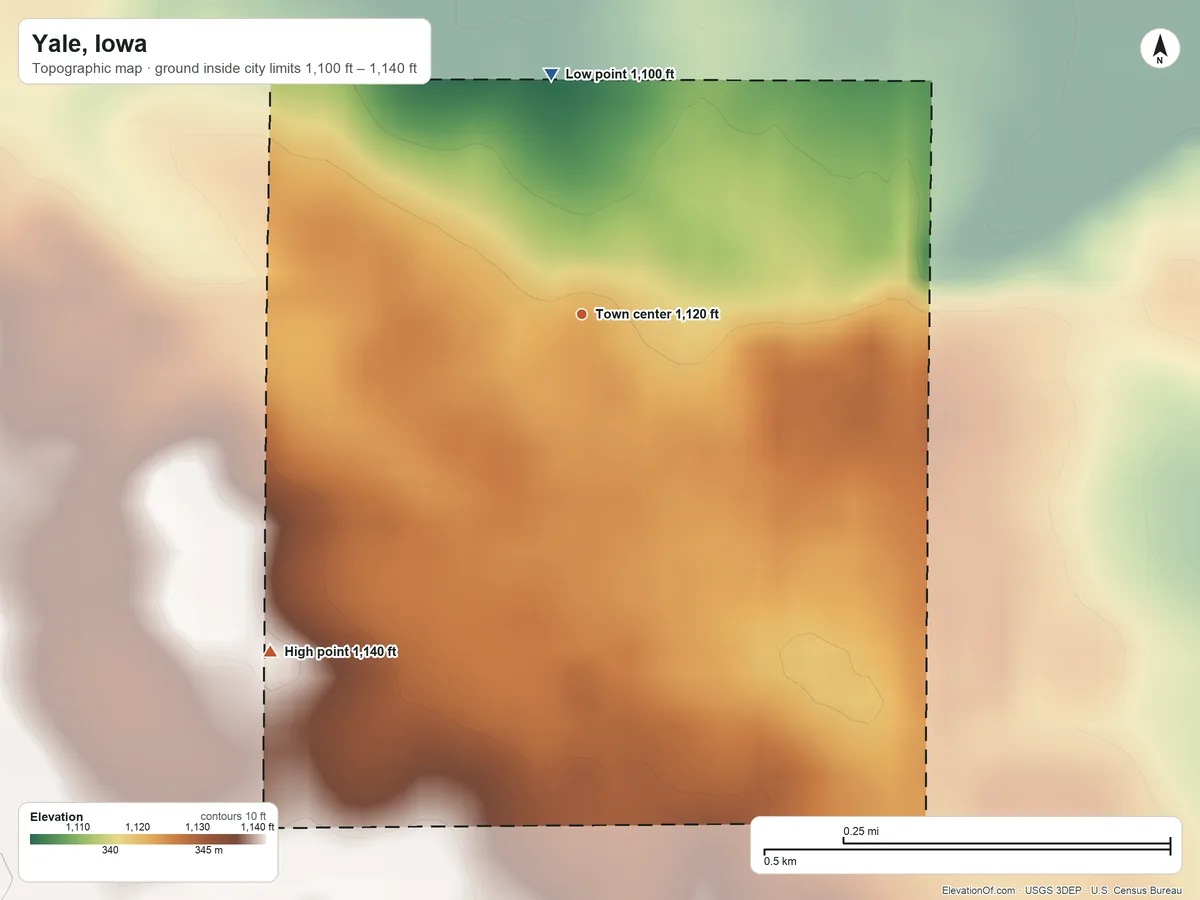The image size is (1200, 900).
Task: Click the topographic map subtitle text
Action: (x=224, y=70)
